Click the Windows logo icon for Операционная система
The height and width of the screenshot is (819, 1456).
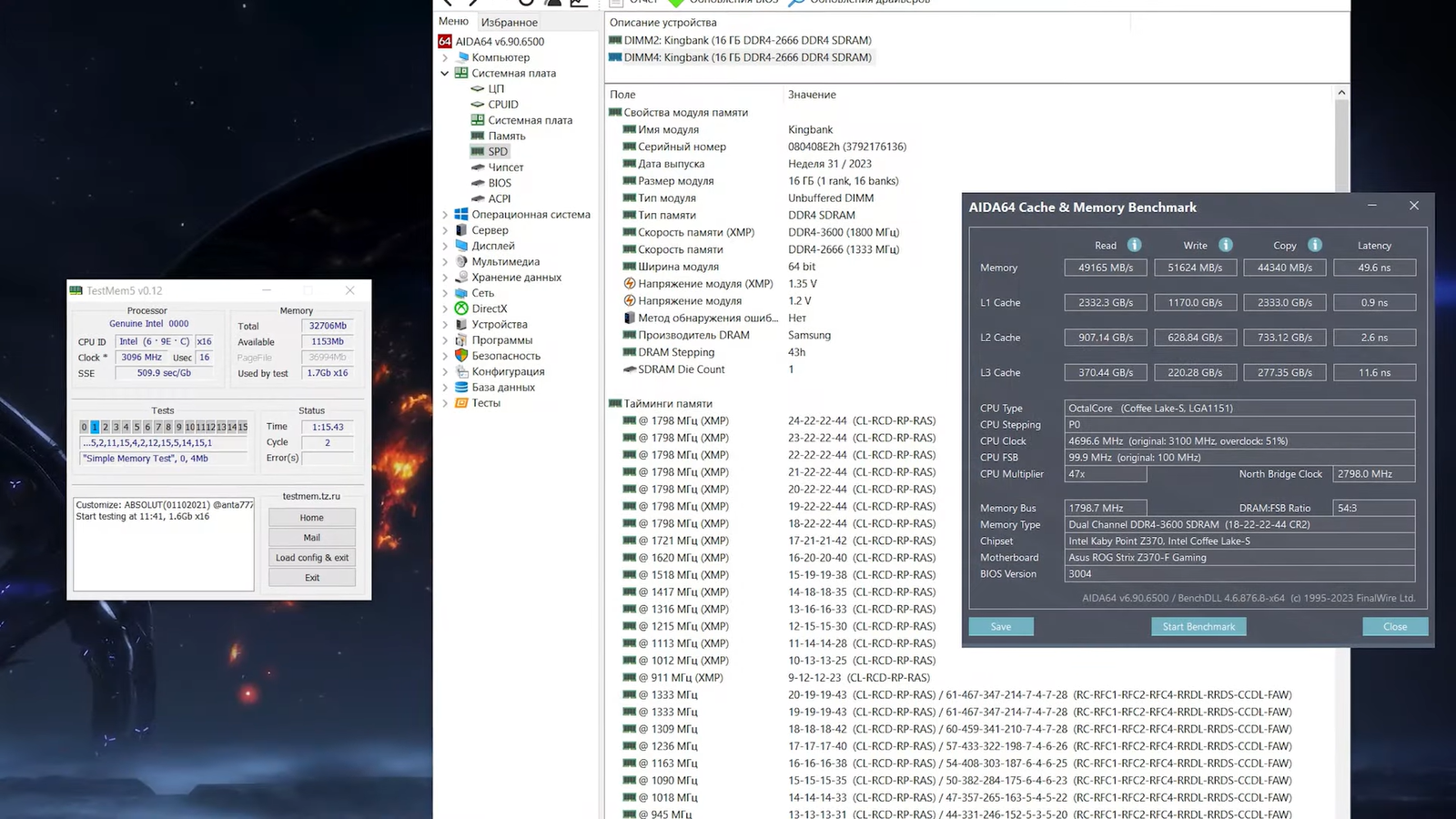coord(461,215)
